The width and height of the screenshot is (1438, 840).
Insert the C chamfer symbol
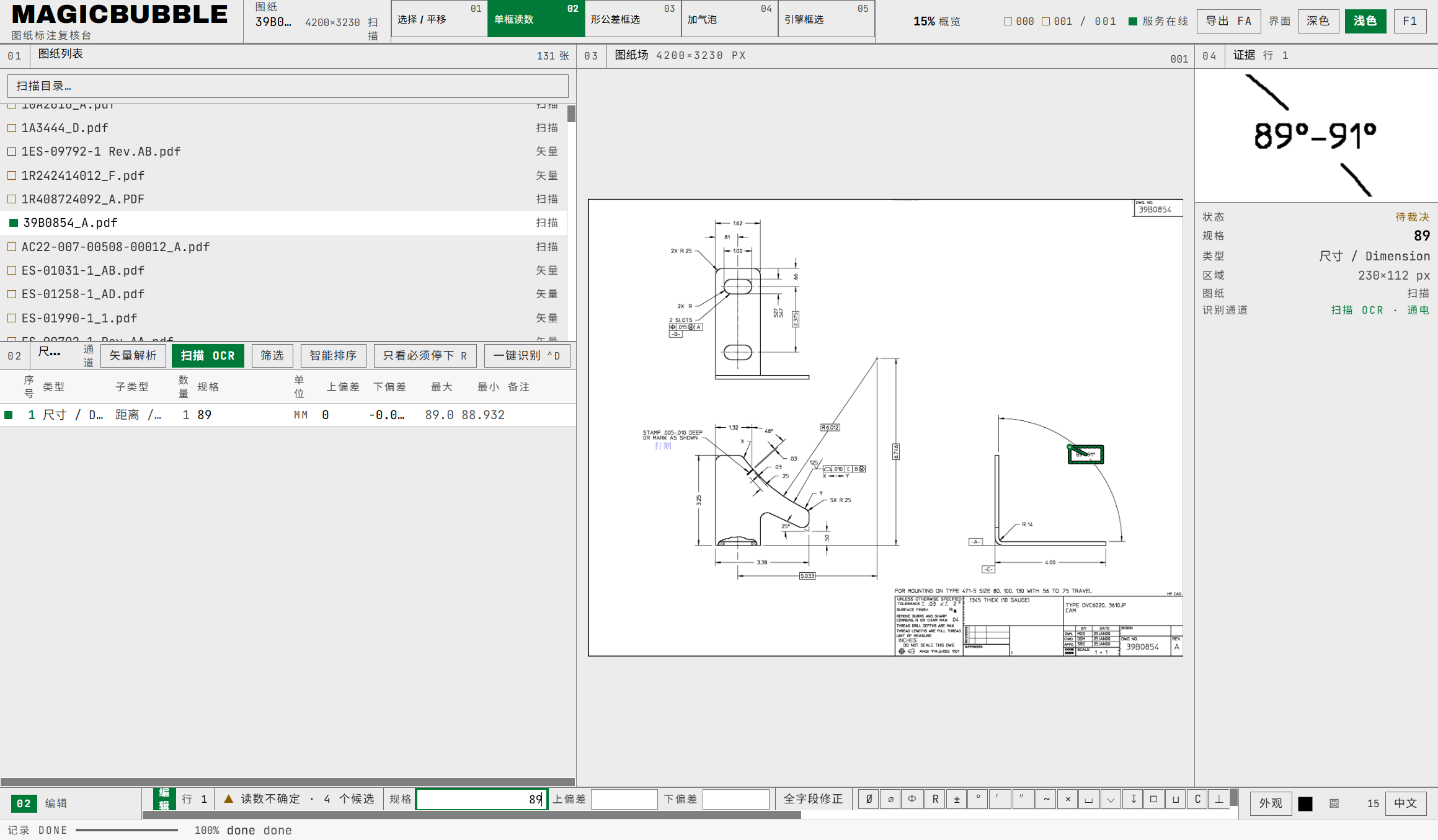tap(1197, 799)
